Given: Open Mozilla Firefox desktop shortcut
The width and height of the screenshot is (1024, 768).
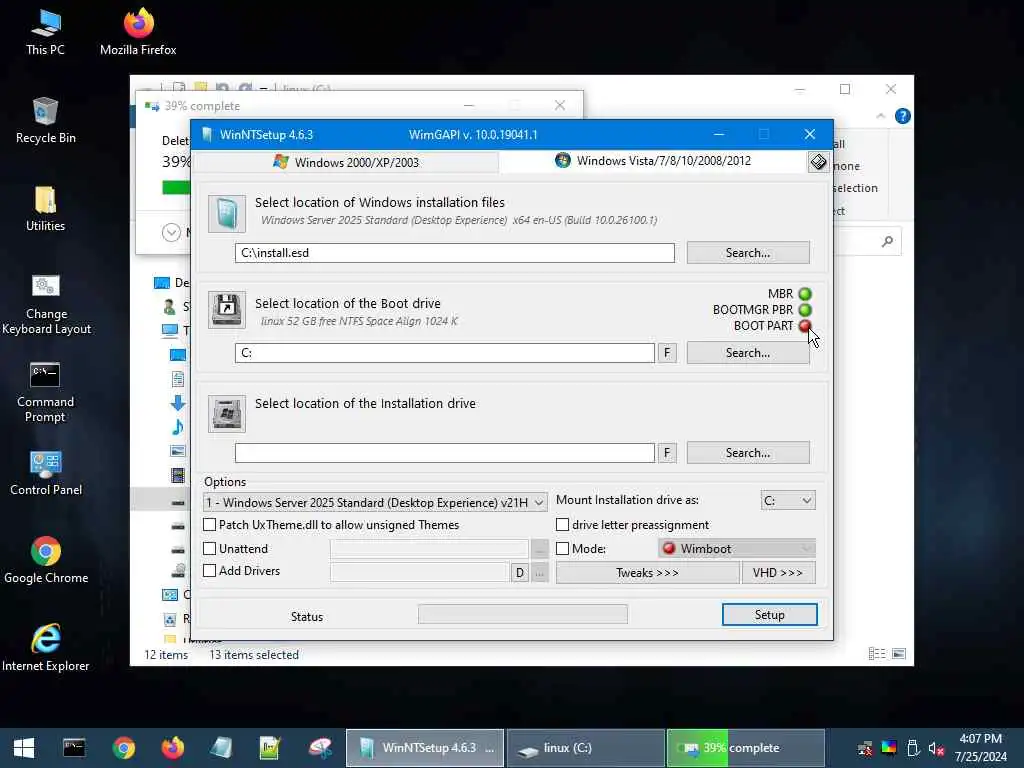Looking at the screenshot, I should pyautogui.click(x=138, y=31).
